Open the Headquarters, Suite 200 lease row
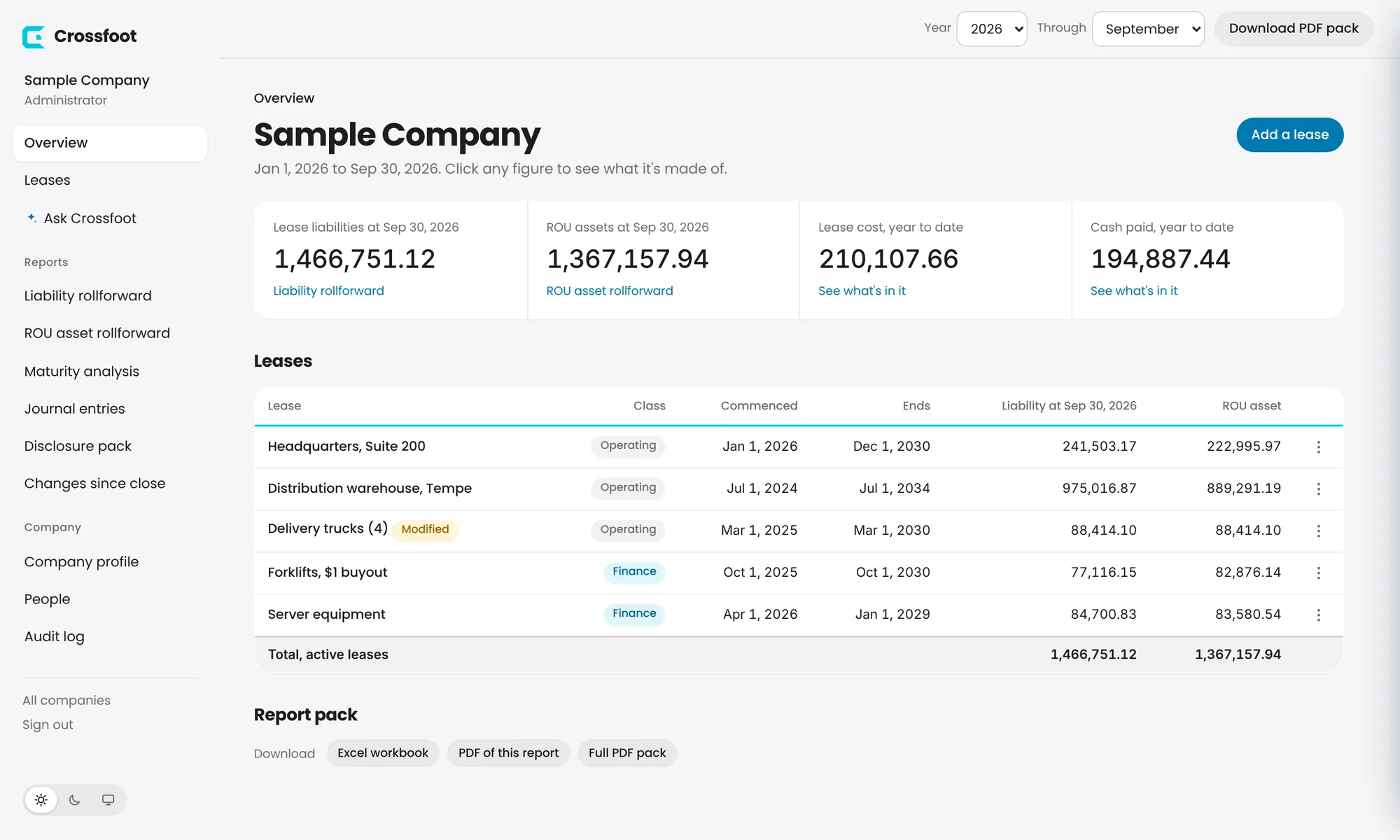 (x=798, y=447)
